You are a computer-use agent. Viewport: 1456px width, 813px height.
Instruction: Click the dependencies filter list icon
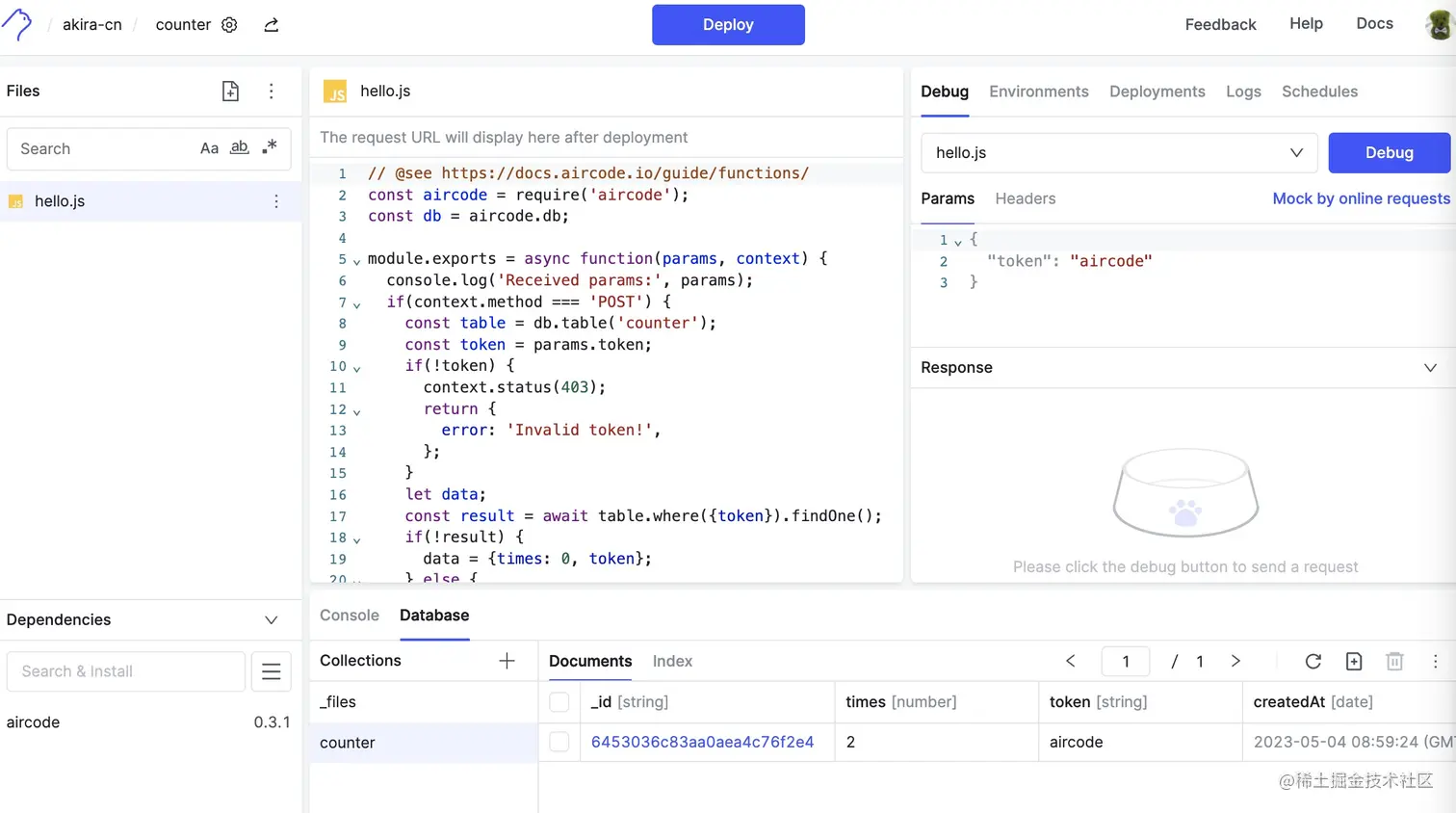click(271, 671)
